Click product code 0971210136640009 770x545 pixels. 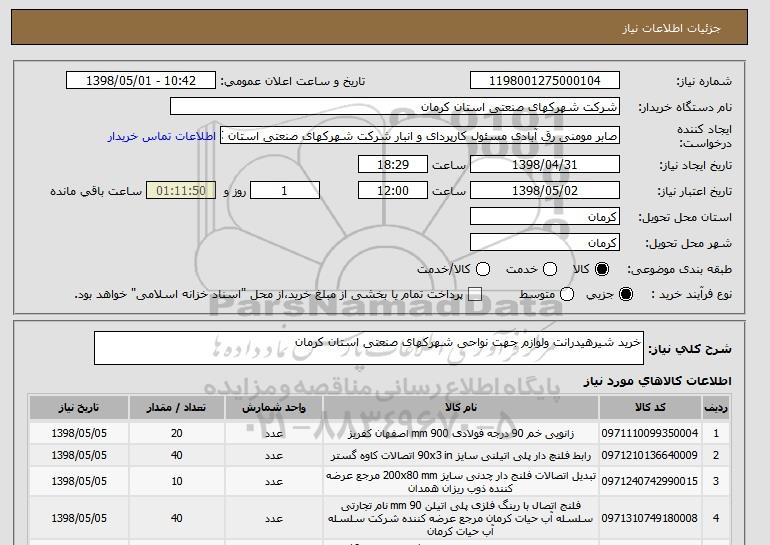point(650,455)
